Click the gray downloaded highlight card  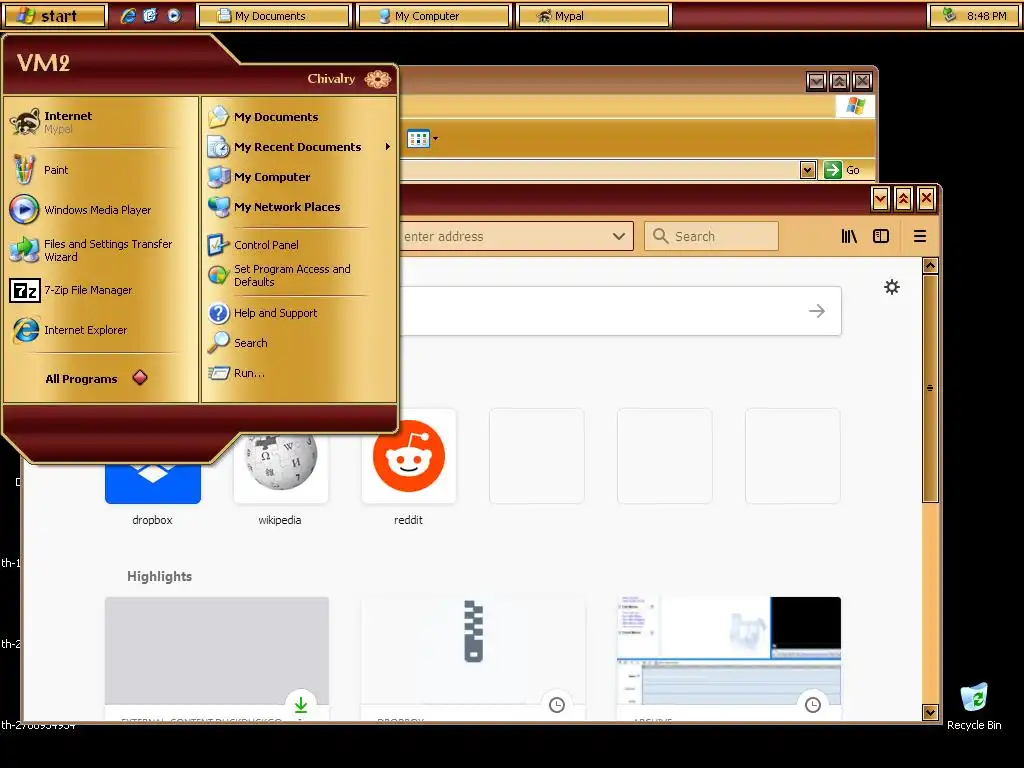pos(217,658)
